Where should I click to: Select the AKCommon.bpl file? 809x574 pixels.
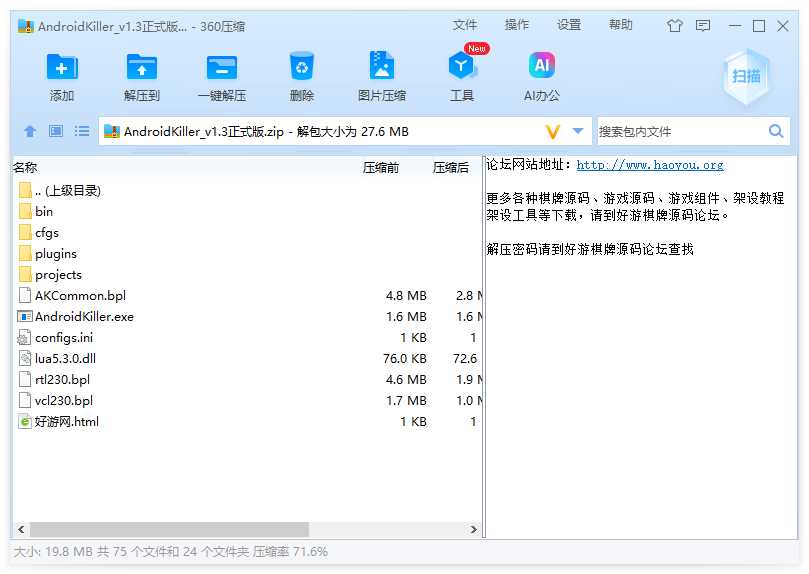click(x=247, y=296)
